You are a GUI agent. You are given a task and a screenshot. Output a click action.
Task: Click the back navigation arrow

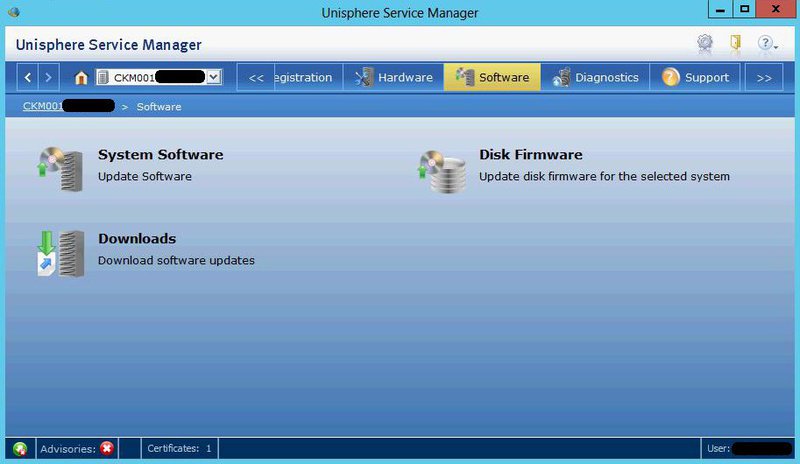coord(28,78)
